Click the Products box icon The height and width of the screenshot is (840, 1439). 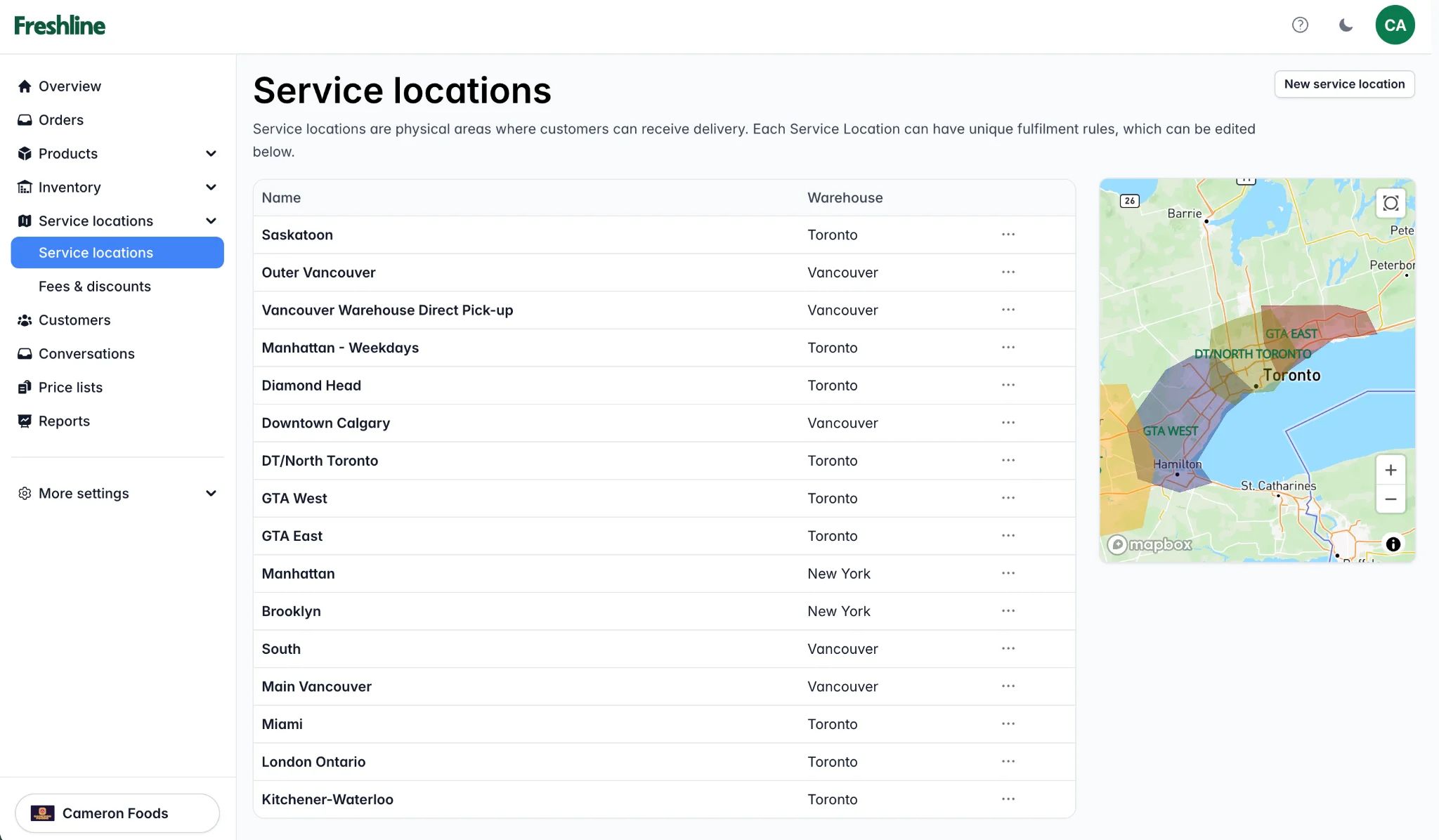pos(25,153)
